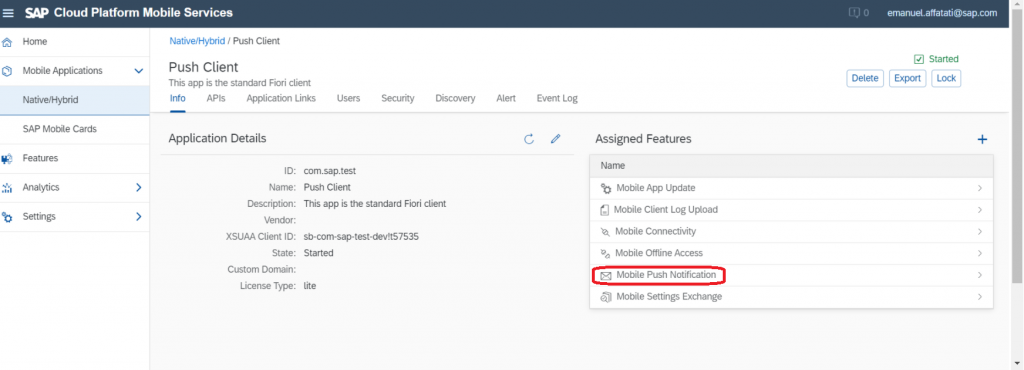Open the hamburger navigation menu
1024x370 pixels.
pyautogui.click(x=8, y=13)
